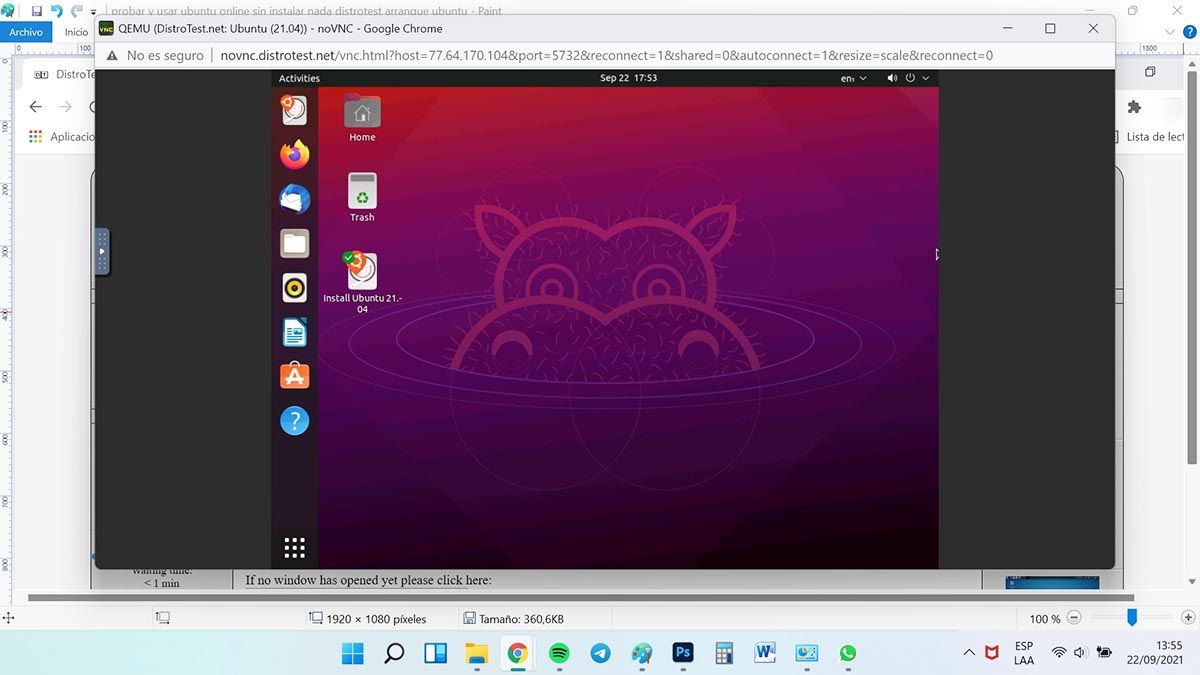
Task: Open Spotify from the Windows taskbar
Action: pos(559,653)
